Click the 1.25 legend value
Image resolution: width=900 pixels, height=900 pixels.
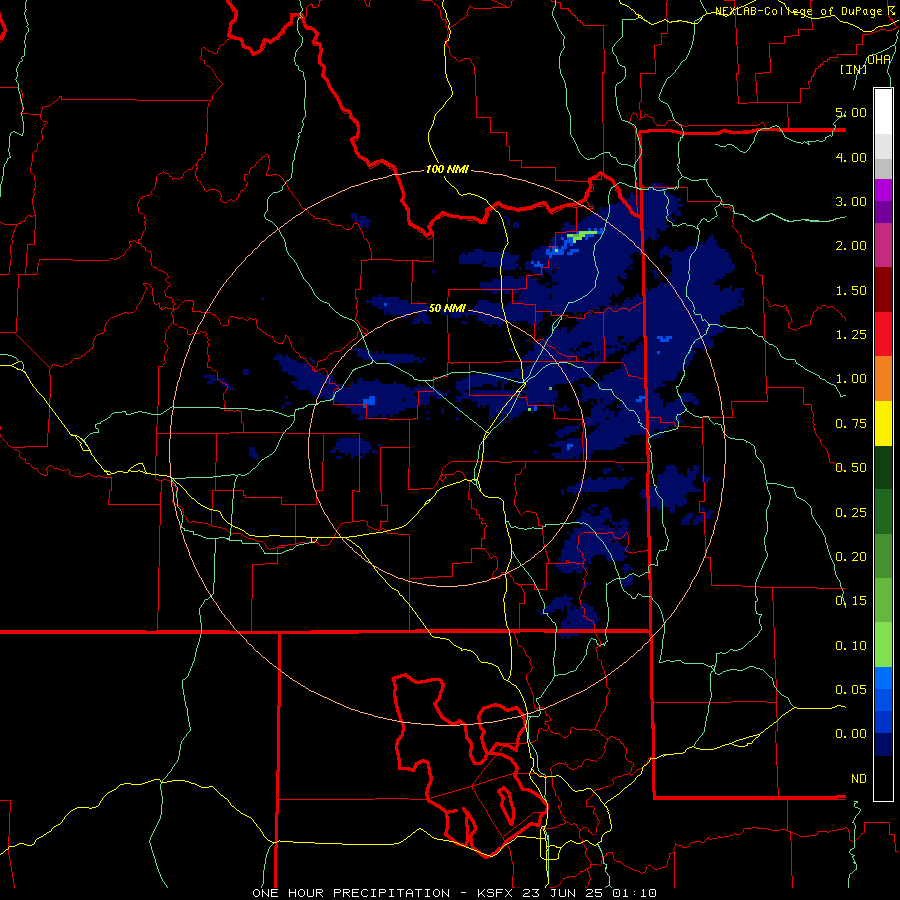[851, 335]
